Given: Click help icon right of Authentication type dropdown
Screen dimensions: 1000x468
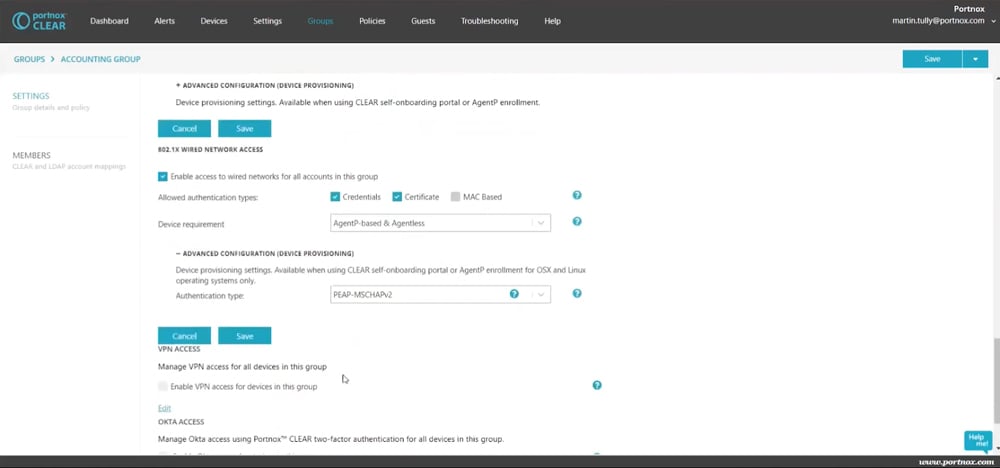Looking at the screenshot, I should (x=577, y=294).
